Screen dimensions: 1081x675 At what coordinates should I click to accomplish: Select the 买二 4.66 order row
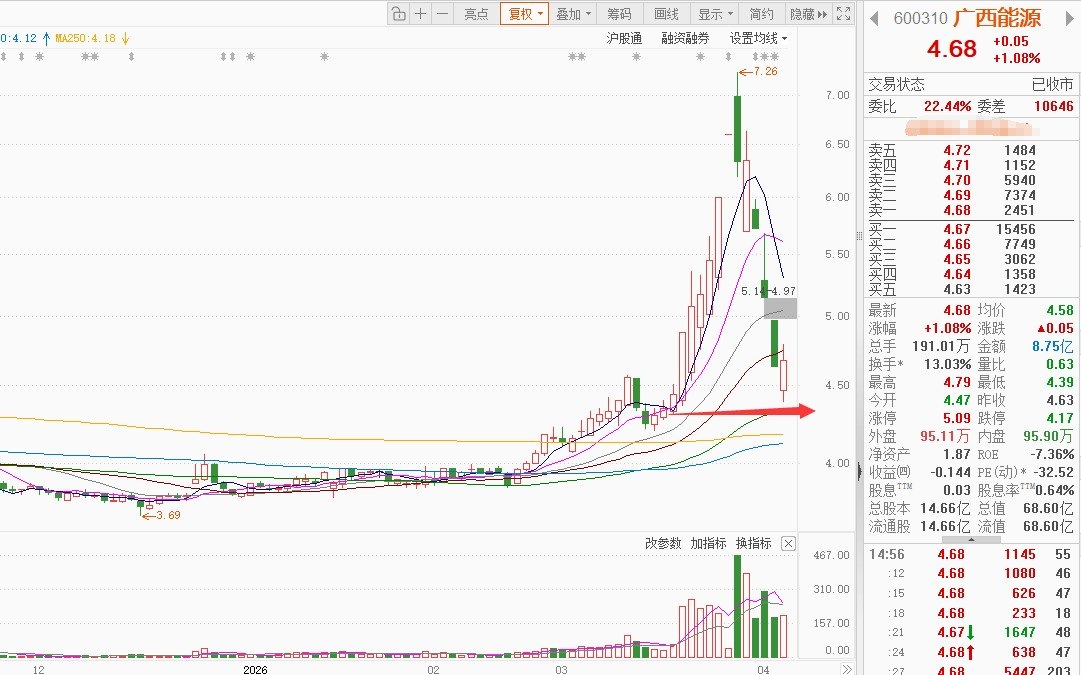pyautogui.click(x=969, y=245)
